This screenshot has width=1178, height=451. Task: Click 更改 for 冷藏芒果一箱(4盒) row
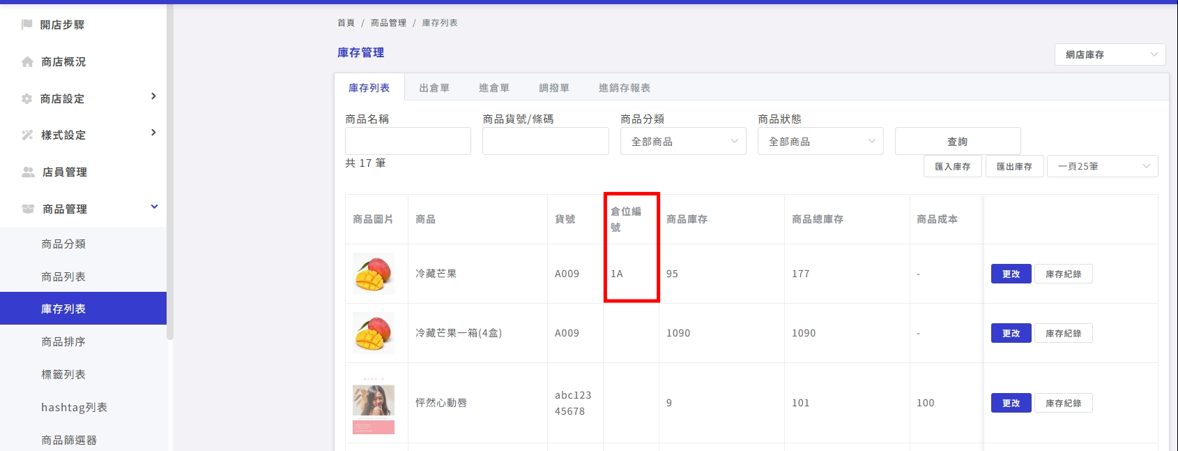coord(1010,333)
